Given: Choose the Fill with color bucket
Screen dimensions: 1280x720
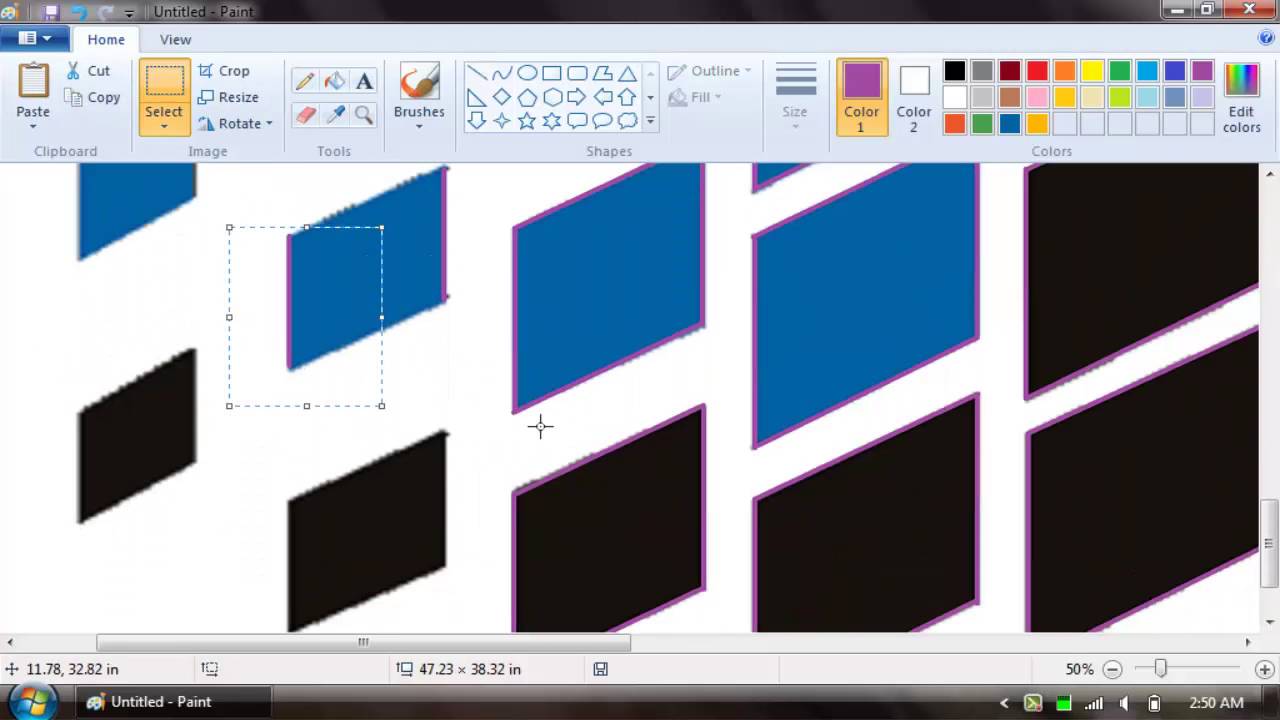Looking at the screenshot, I should tap(335, 82).
